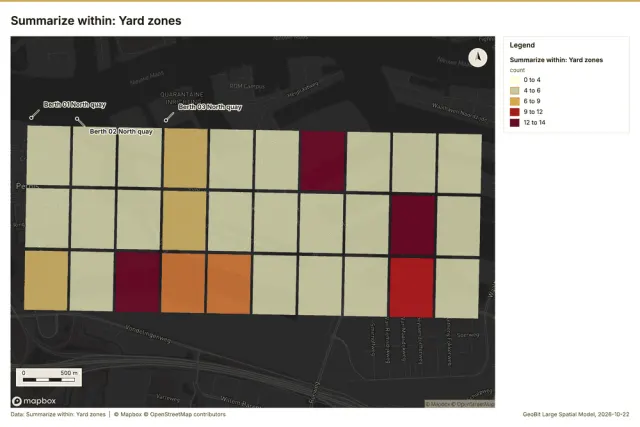
Task: Click the 'Berth 01 North quay' label
Action: [x=75, y=105]
